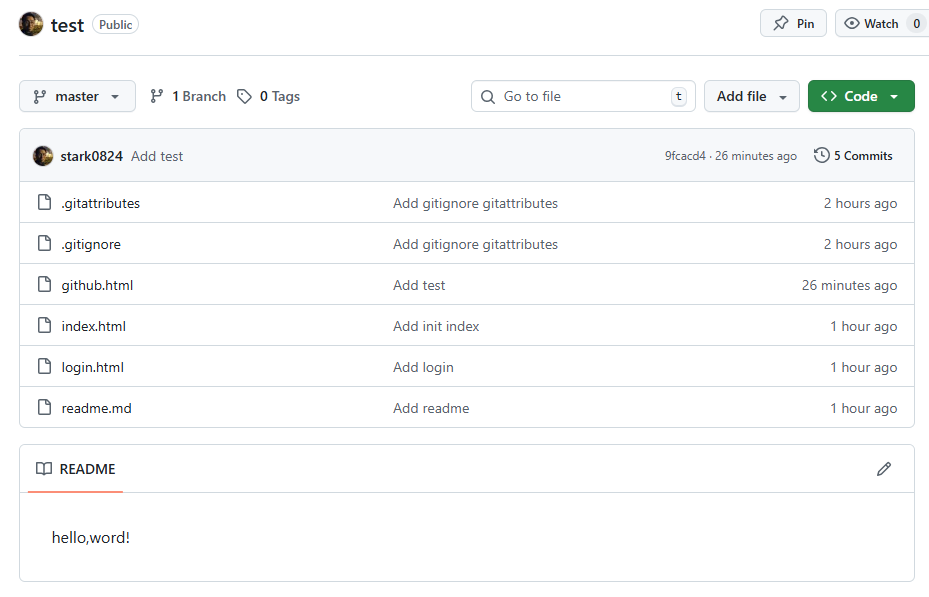Click the repository owner avatar beside test
Screen dimensions: 929x597
coord(31,24)
